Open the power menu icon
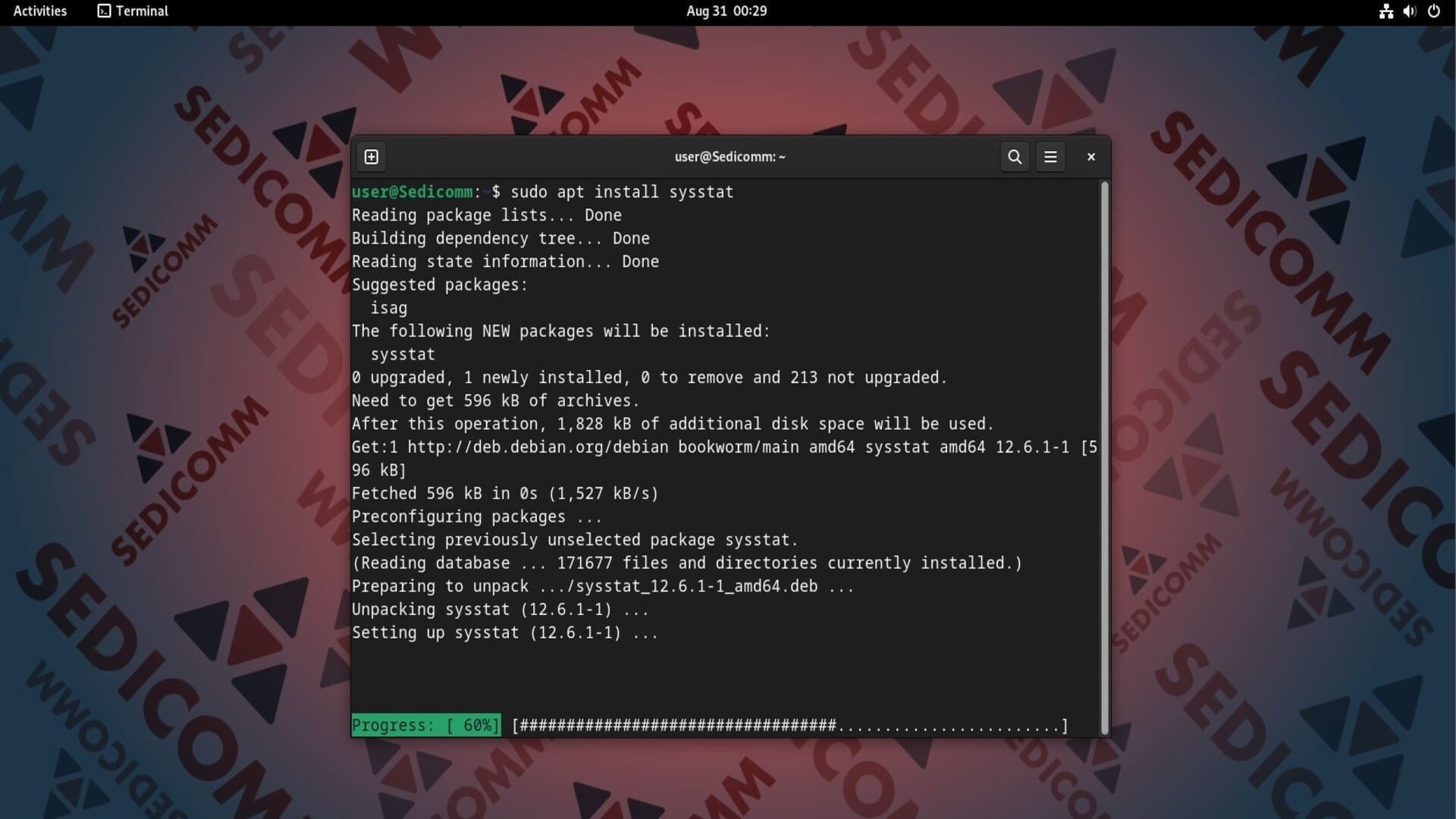1456x819 pixels. (x=1433, y=11)
